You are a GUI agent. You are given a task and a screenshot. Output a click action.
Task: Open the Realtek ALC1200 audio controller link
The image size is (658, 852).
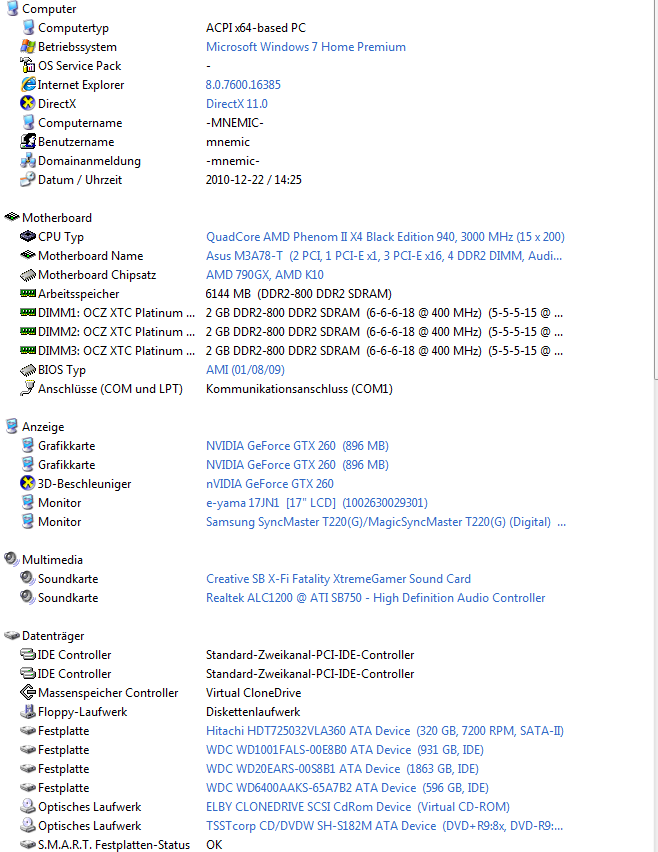(375, 598)
